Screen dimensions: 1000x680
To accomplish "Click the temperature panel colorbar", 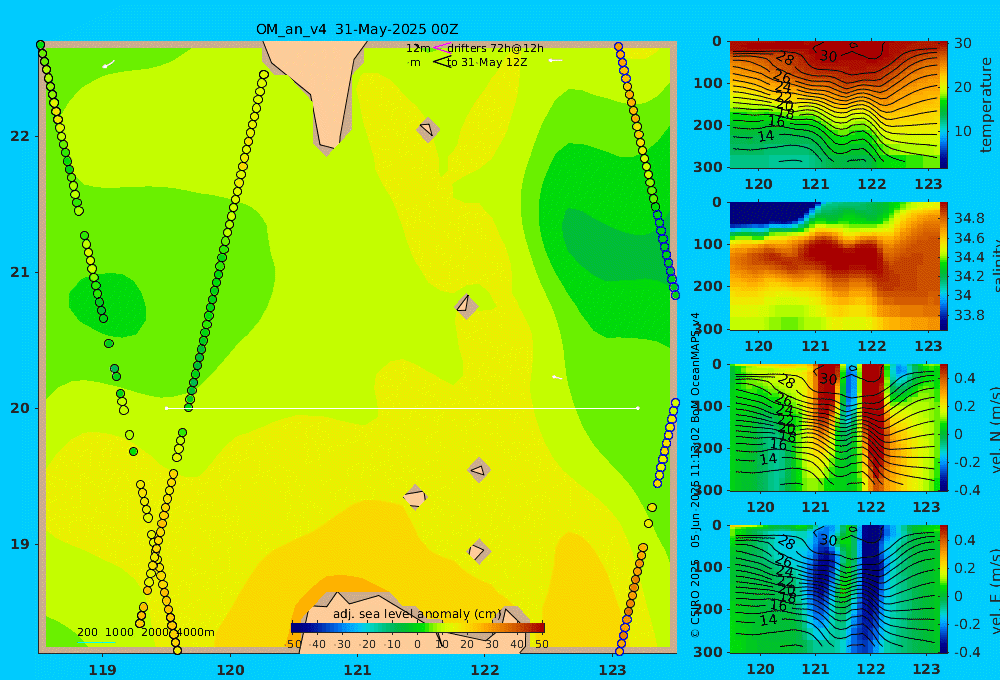I will pos(943,105).
